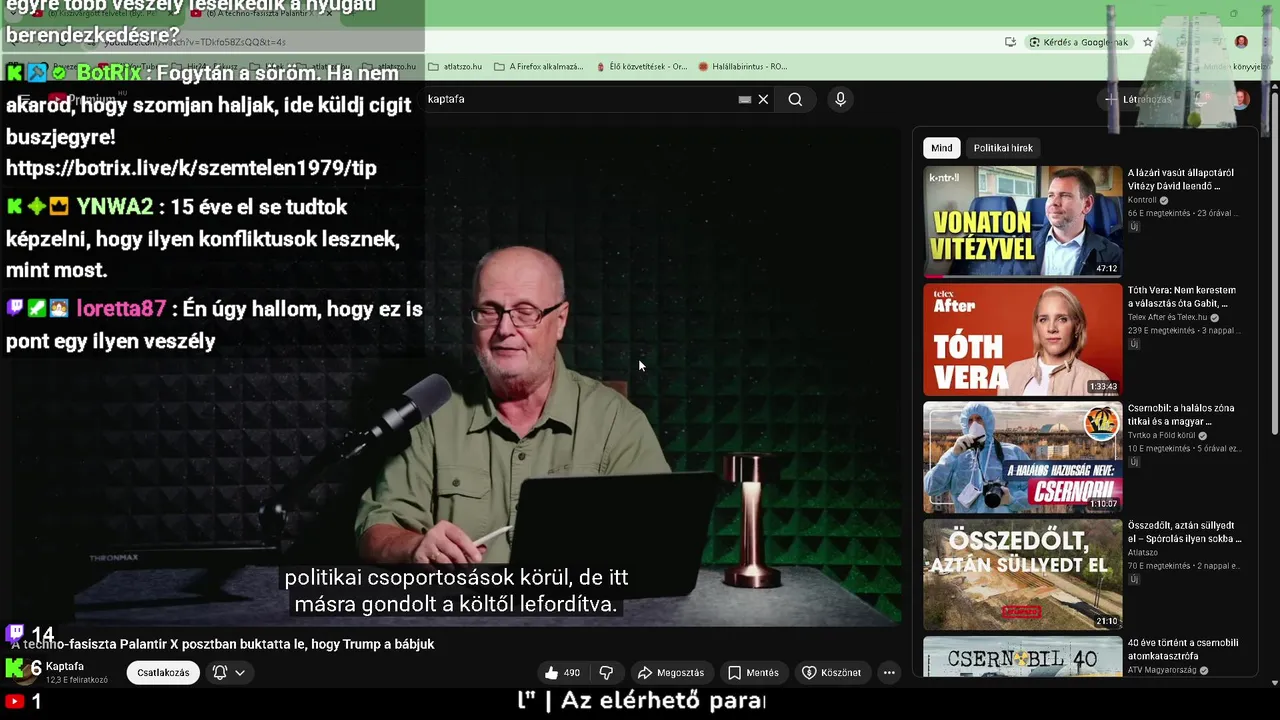The height and width of the screenshot is (720, 1280).
Task: Click the 'Telex After és Telex.hu' channel name
Action: pos(1168,318)
